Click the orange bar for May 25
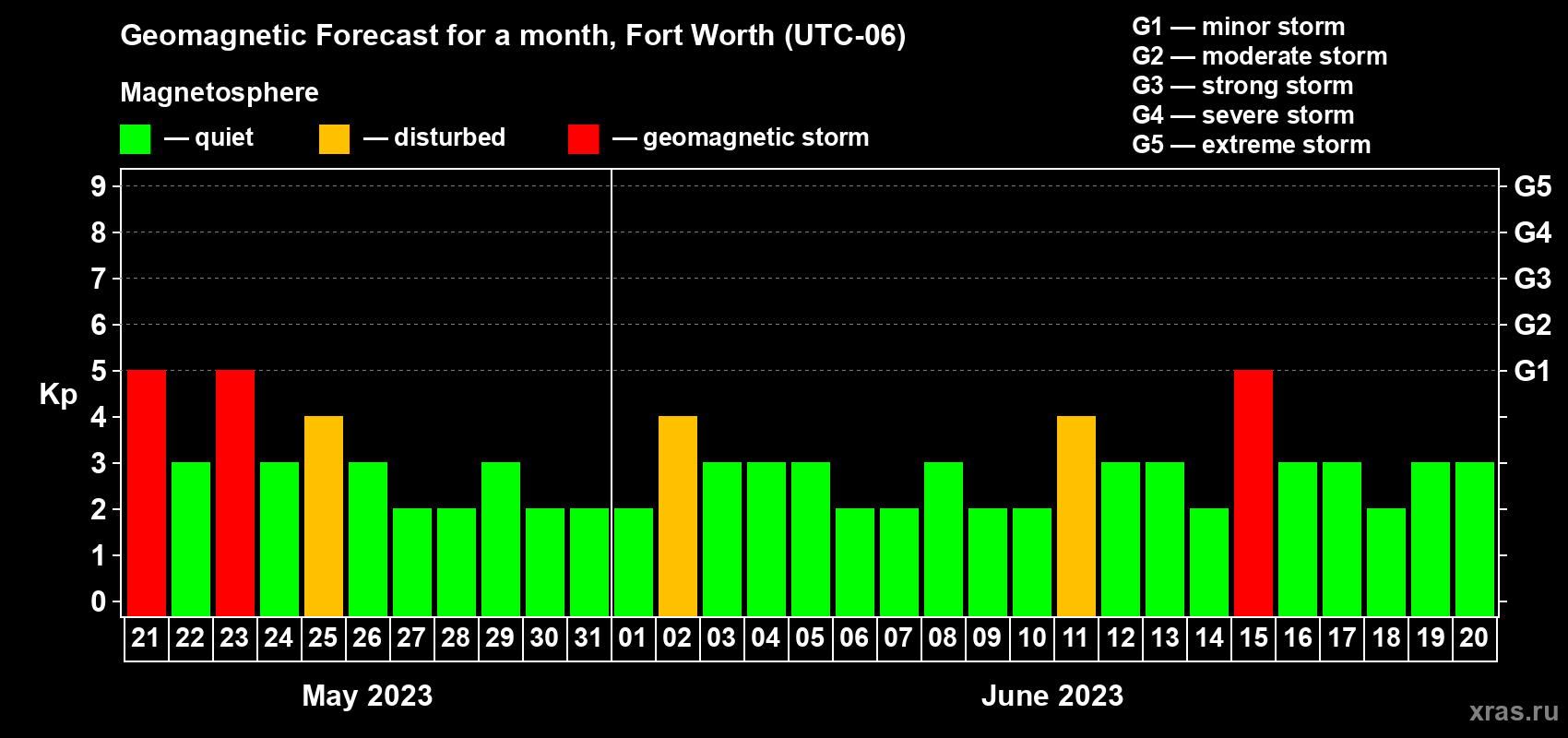Viewport: 1568px width, 738px height. 324,517
